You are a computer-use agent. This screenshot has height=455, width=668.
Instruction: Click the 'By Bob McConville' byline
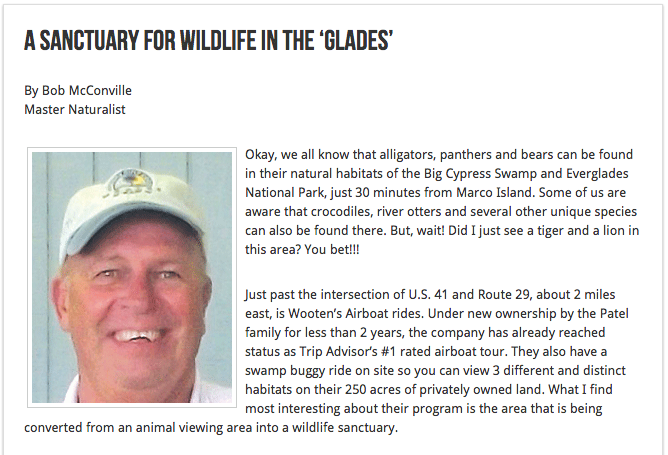[x=78, y=90]
